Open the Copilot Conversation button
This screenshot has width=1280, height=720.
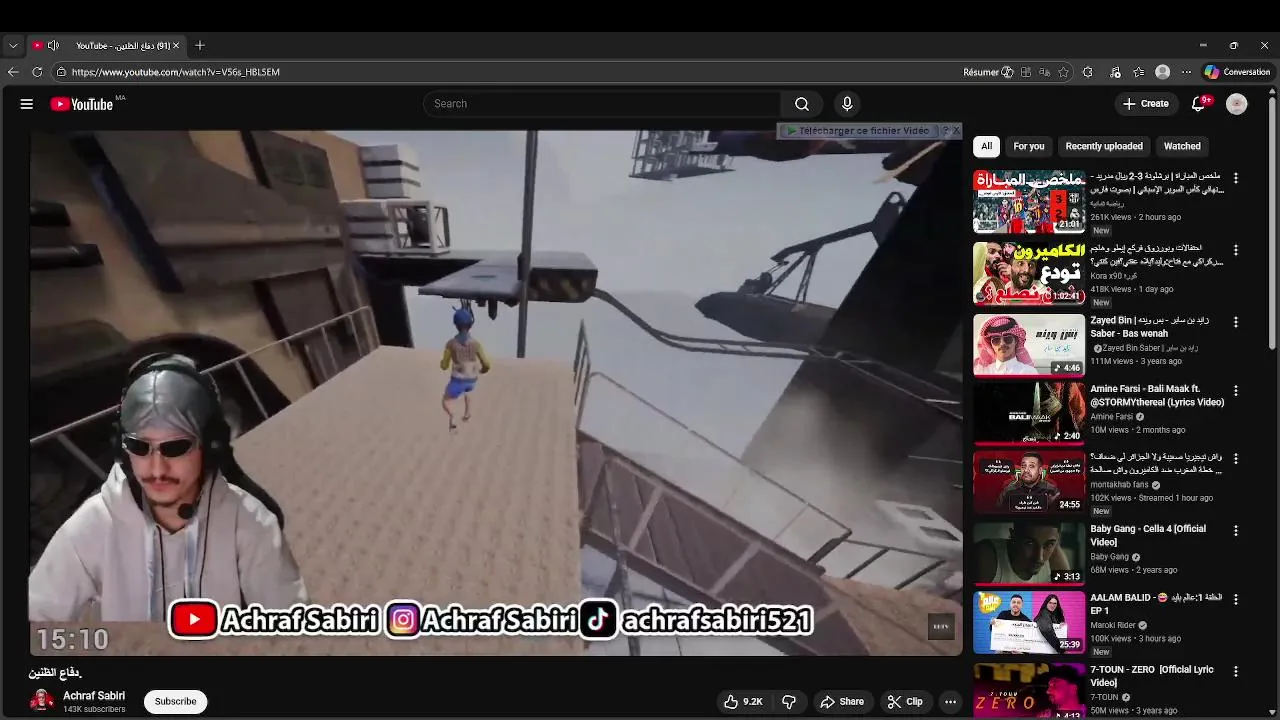coord(1237,72)
